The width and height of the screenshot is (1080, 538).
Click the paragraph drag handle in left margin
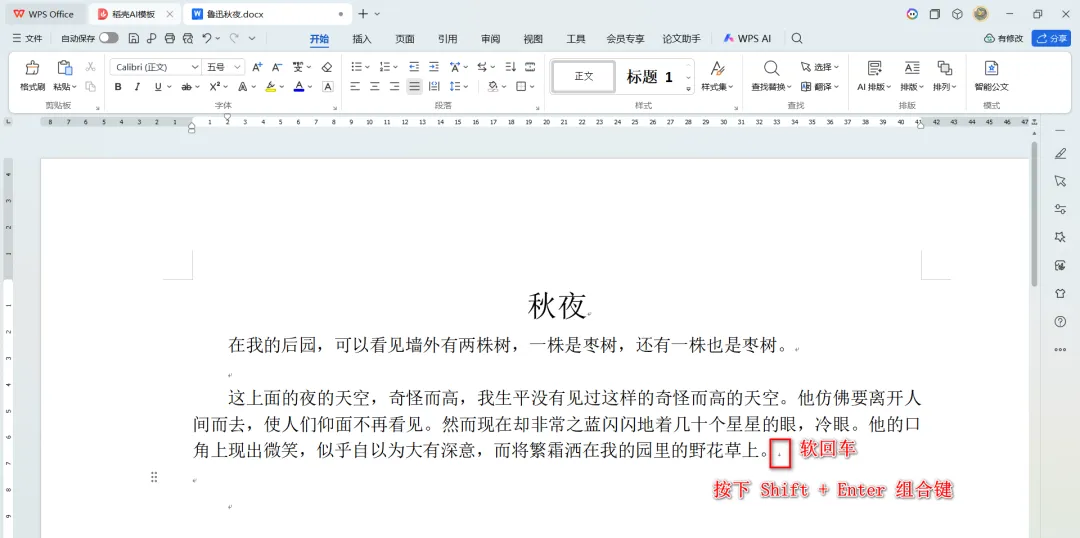[x=154, y=477]
